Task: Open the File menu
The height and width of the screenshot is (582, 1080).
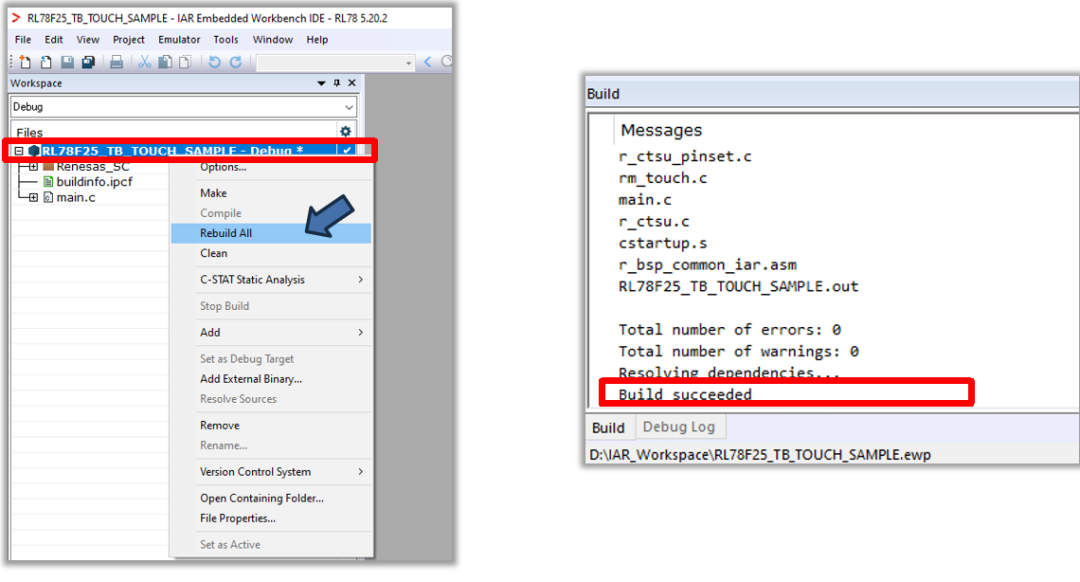Action: pos(23,40)
